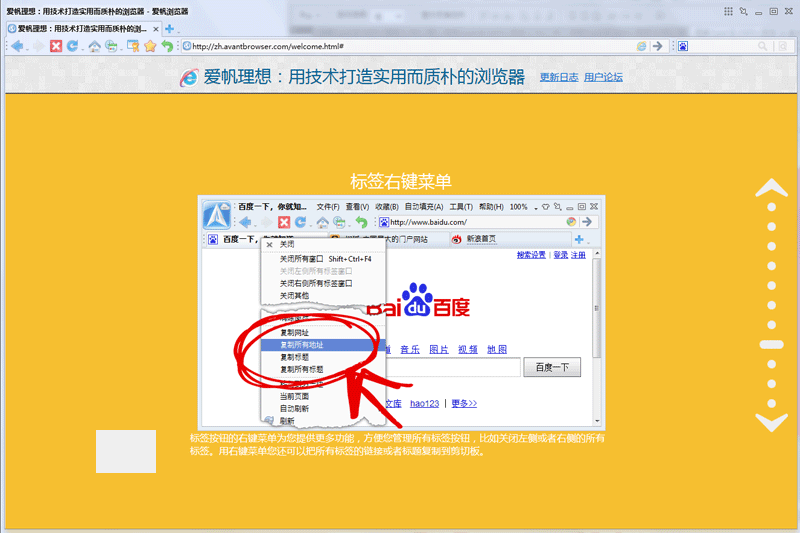
Task: Click the Go arrow beside address bar
Action: (658, 46)
